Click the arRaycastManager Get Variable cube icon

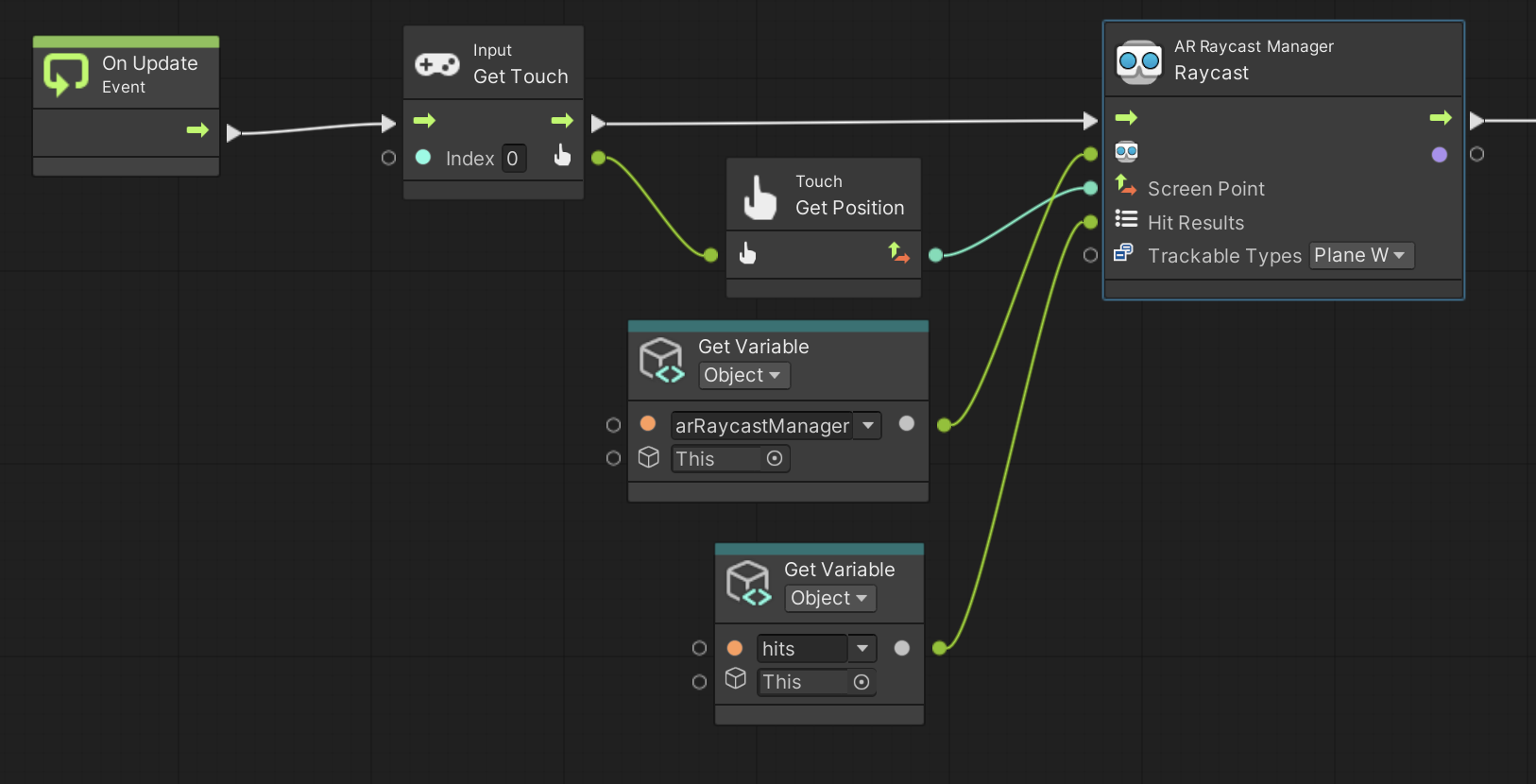coord(661,361)
